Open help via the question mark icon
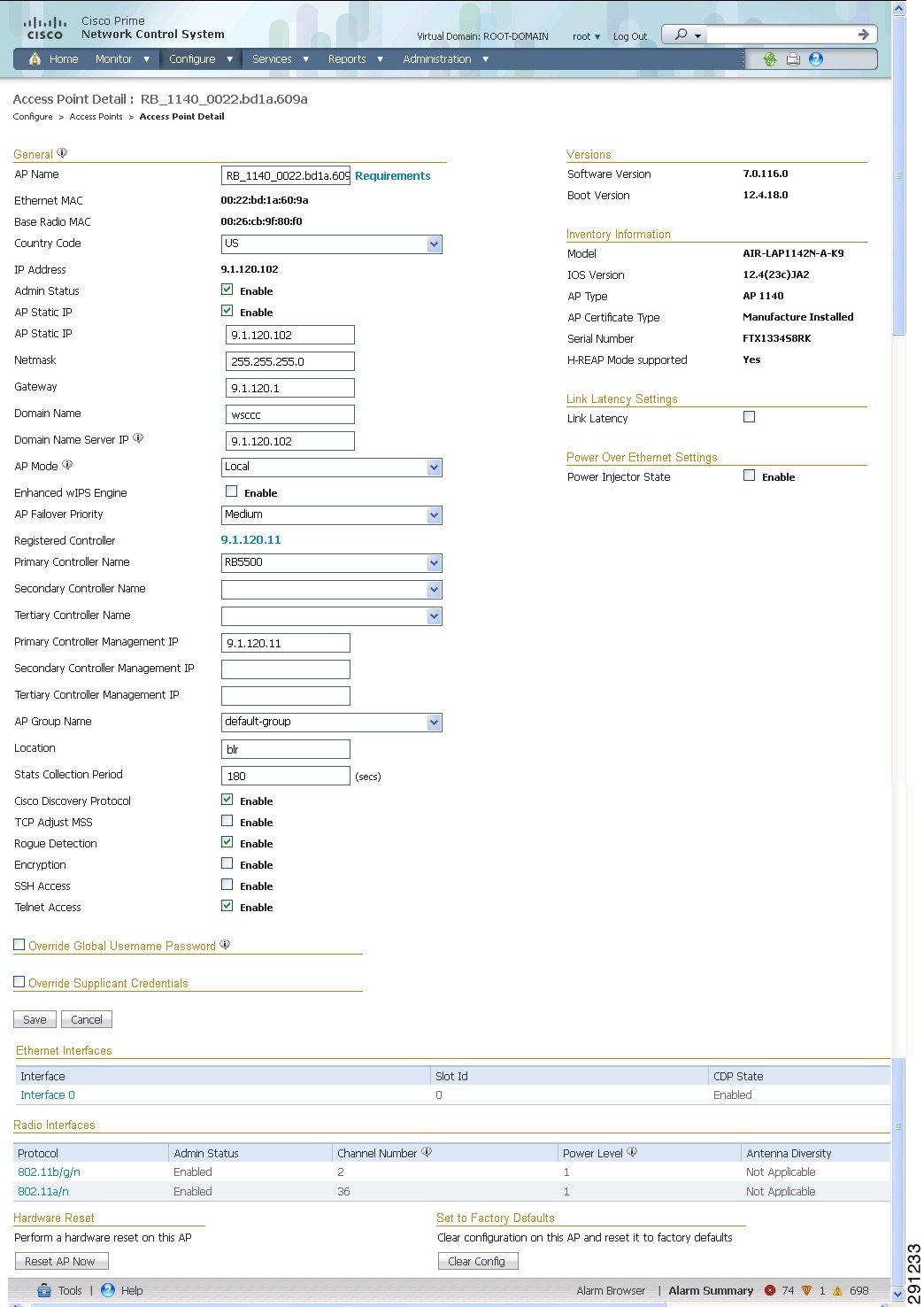The image size is (924, 1307). [815, 59]
